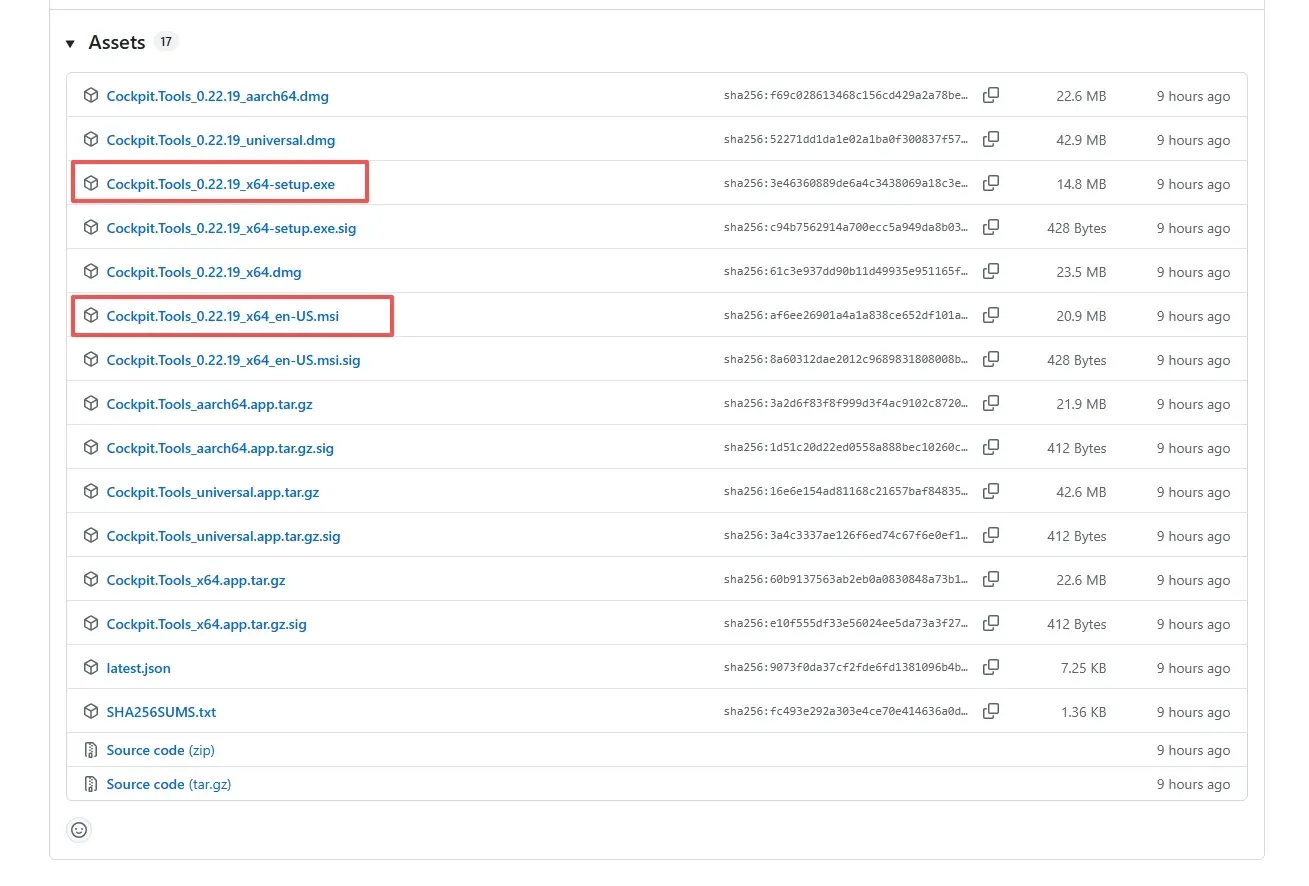Click the "17" assets count badge
The width and height of the screenshot is (1309, 886).
click(166, 42)
